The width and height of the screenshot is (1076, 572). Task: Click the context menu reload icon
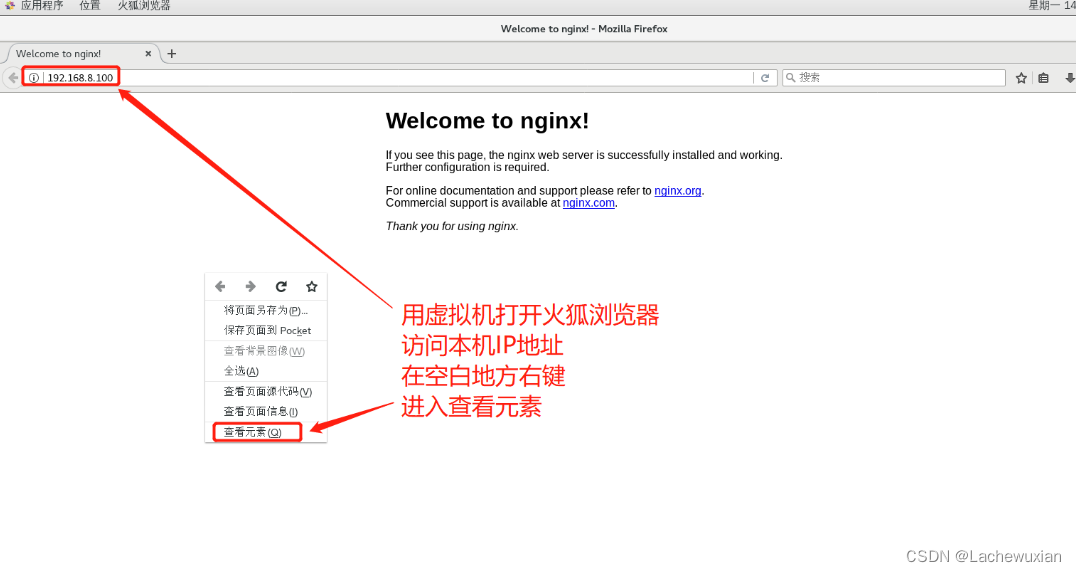coord(281,286)
